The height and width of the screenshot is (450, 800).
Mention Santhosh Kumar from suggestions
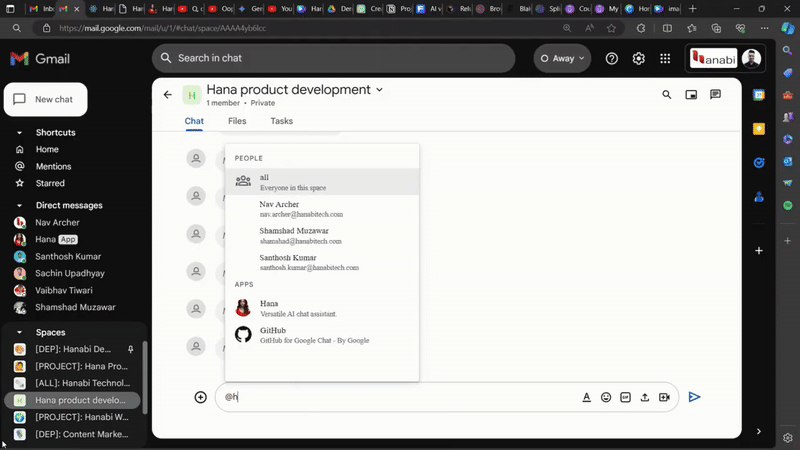[322, 262]
